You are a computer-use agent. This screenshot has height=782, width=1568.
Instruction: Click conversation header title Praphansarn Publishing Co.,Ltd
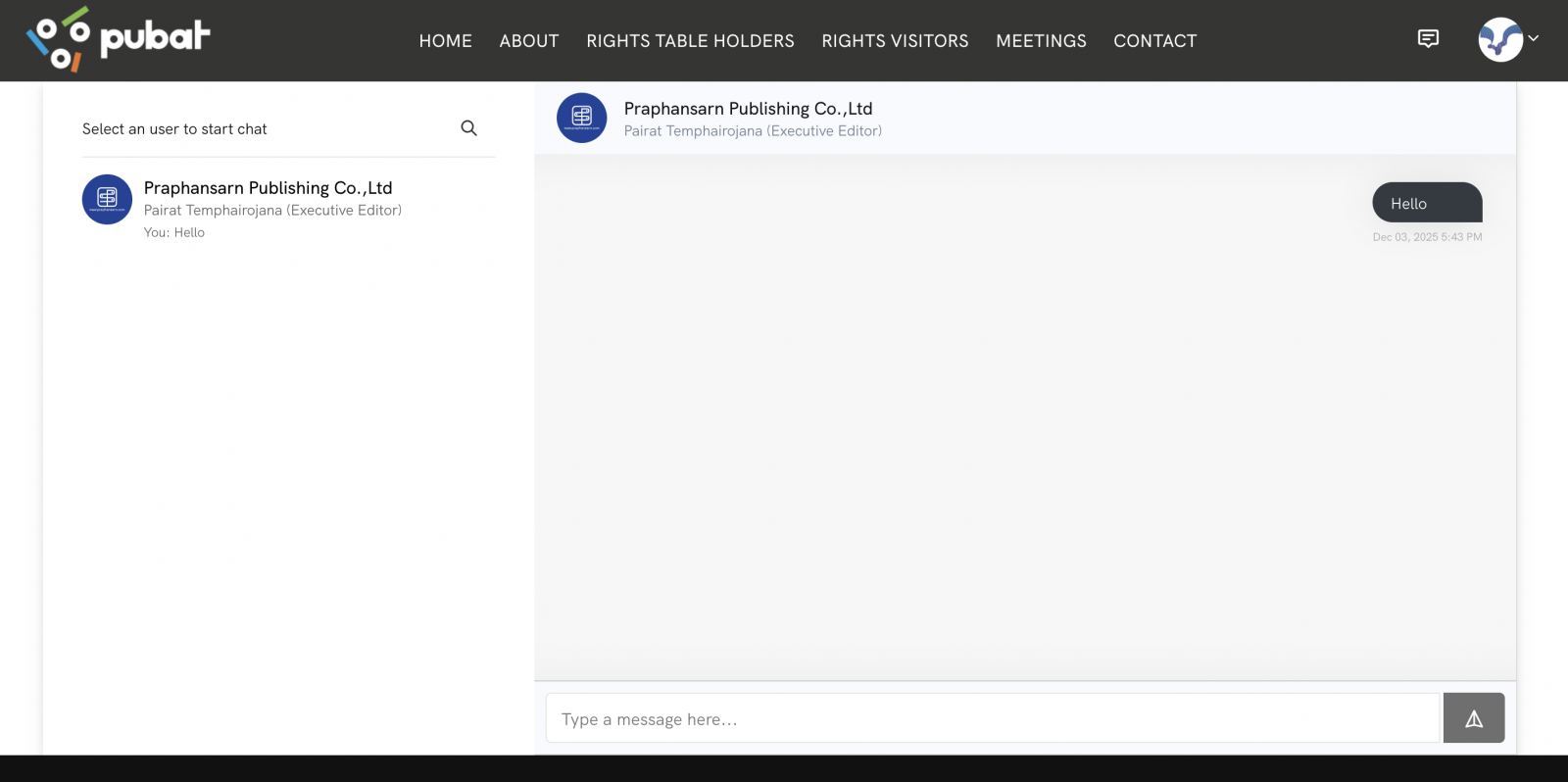coord(749,109)
